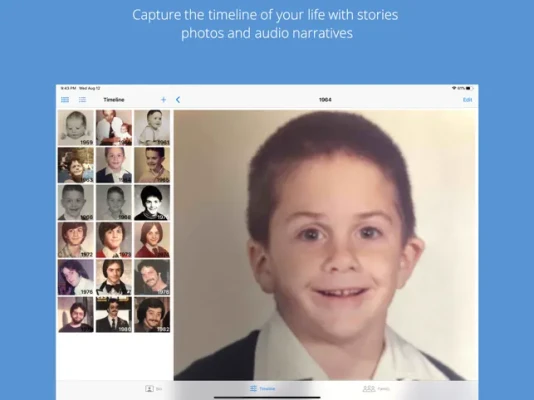Select the 1965 smiling boy thumbnail
Screen dimensions: 534x400
point(152,165)
